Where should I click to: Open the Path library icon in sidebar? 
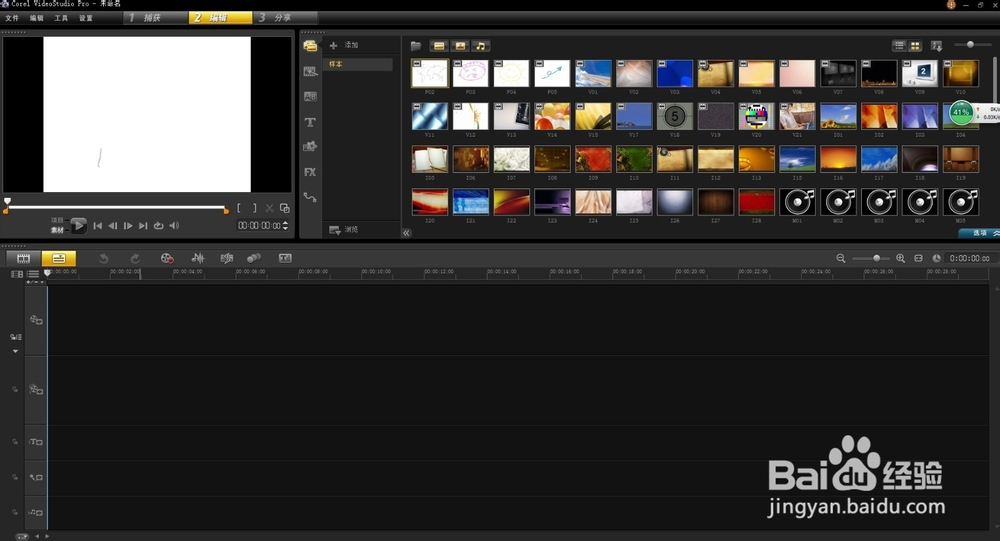(310, 197)
